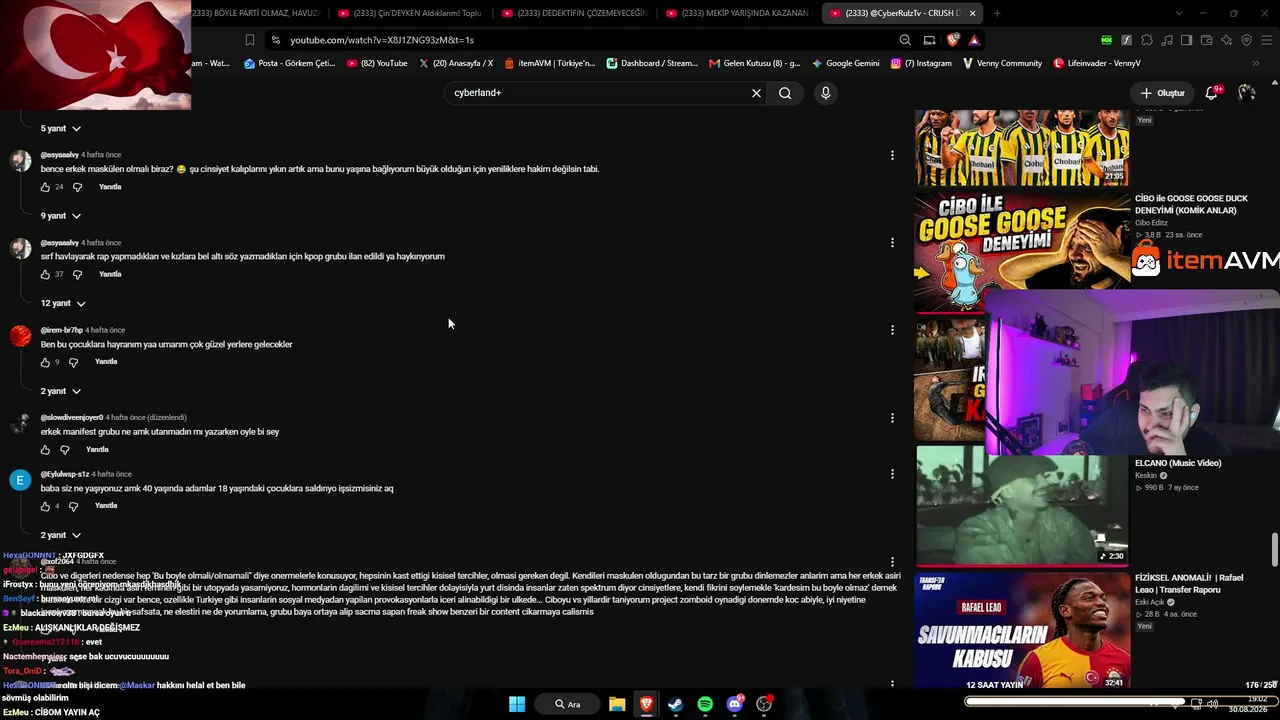1280x720 pixels.
Task: Open Discord from the taskbar
Action: (x=735, y=704)
